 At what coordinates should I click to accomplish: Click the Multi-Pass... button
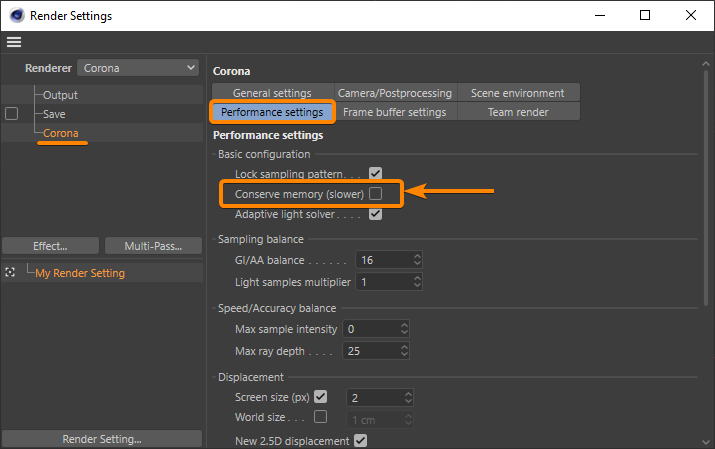[x=150, y=246]
